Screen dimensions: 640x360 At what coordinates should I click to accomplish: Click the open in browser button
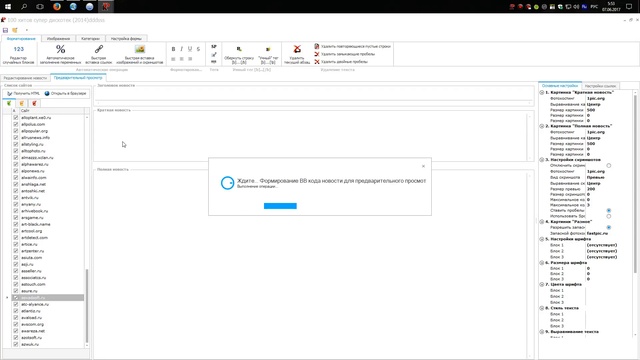click(x=65, y=93)
